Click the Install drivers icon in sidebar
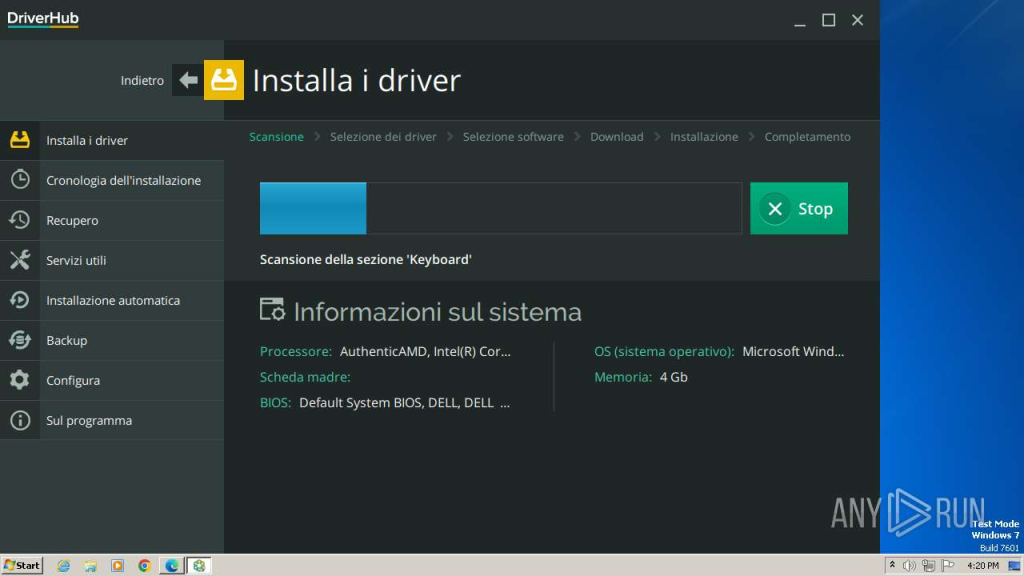 (x=20, y=140)
